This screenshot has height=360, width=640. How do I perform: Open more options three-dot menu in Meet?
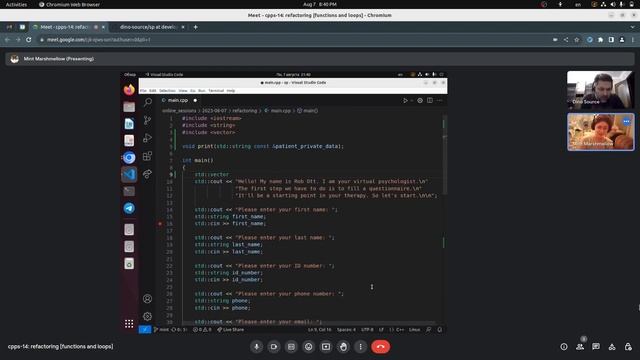(x=360, y=347)
